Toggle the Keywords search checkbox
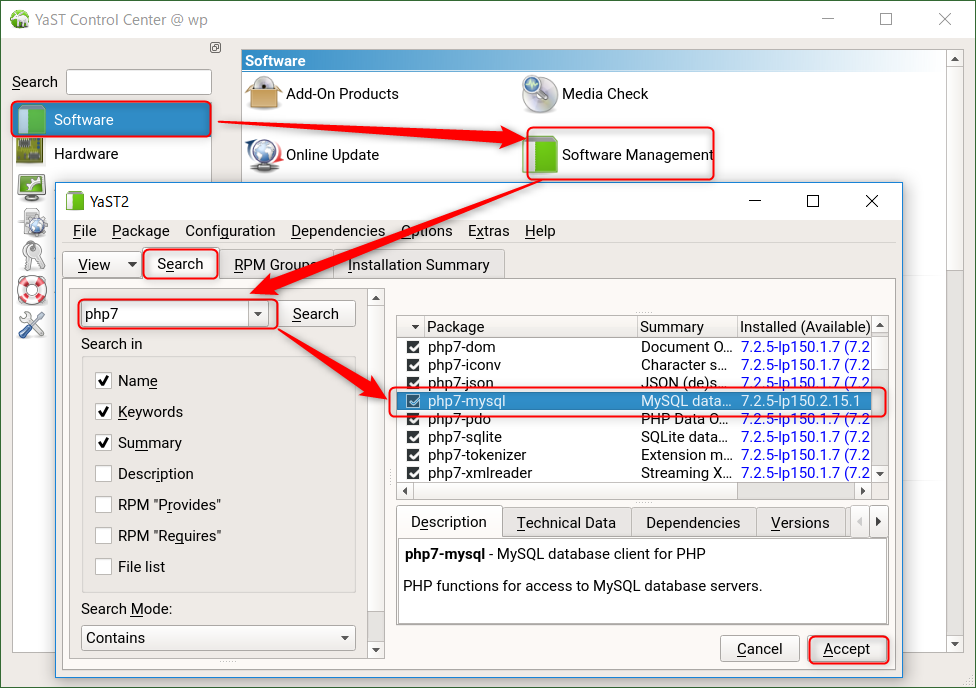 (x=103, y=412)
